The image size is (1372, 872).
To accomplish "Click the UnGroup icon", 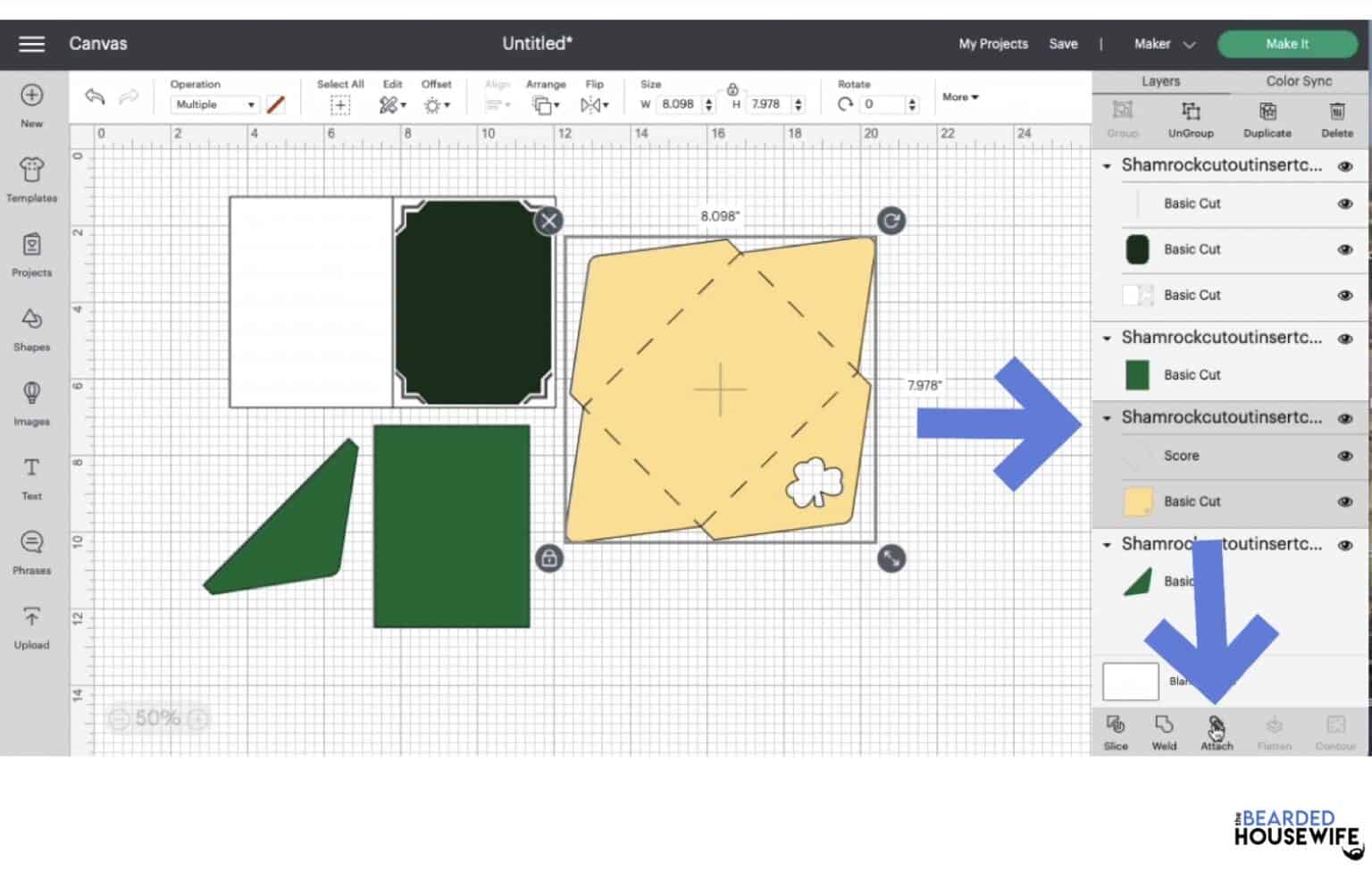I will pos(1191,119).
